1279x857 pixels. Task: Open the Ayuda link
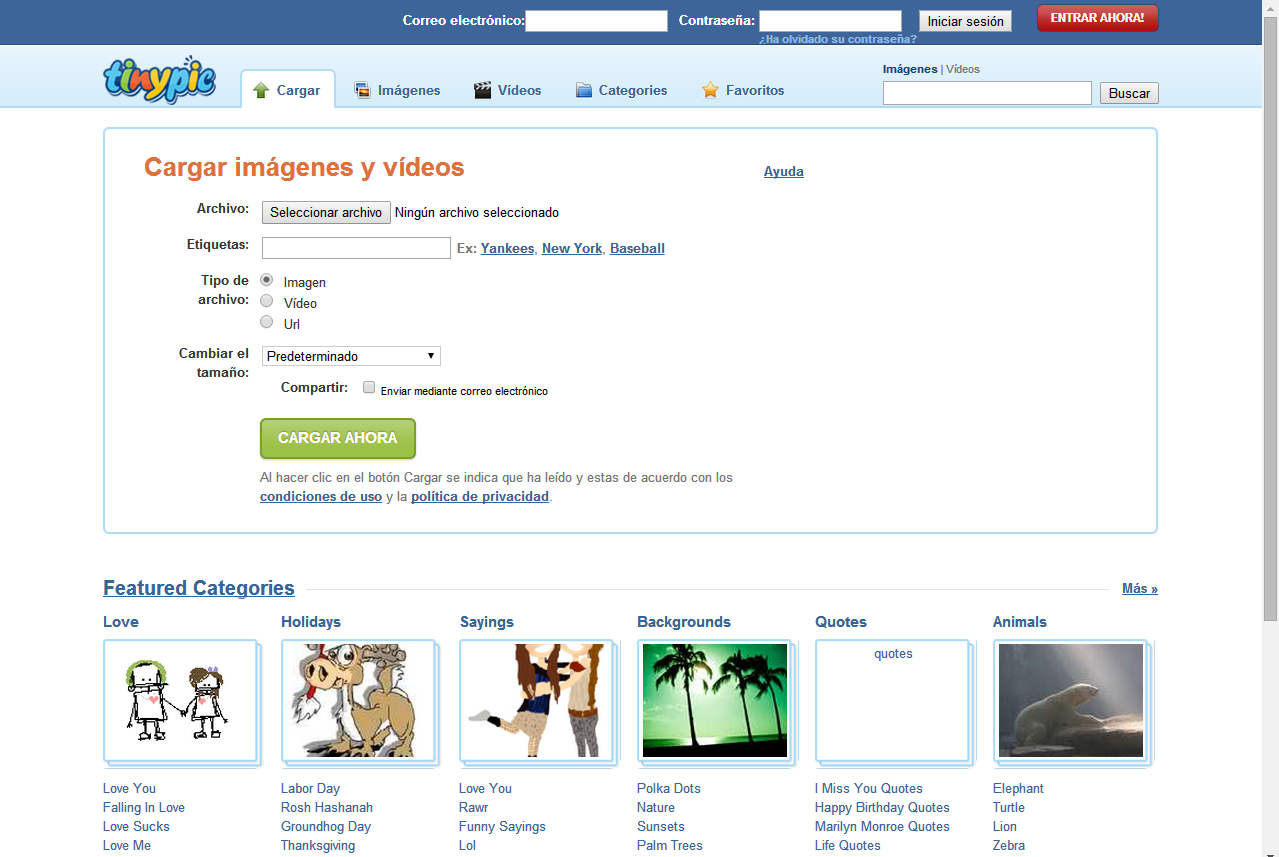783,171
